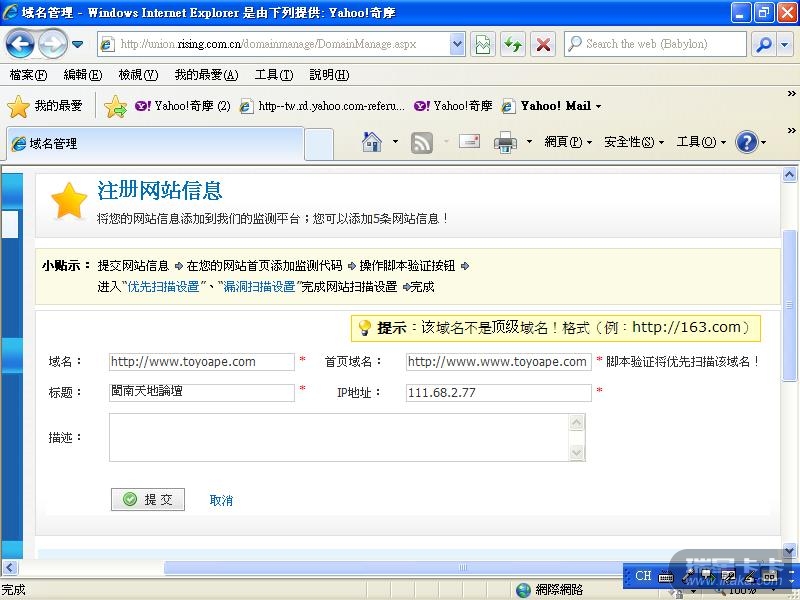Screen dimensions: 800x600
Task: Expand the command bar overflow chevron
Action: pyautogui.click(x=791, y=131)
